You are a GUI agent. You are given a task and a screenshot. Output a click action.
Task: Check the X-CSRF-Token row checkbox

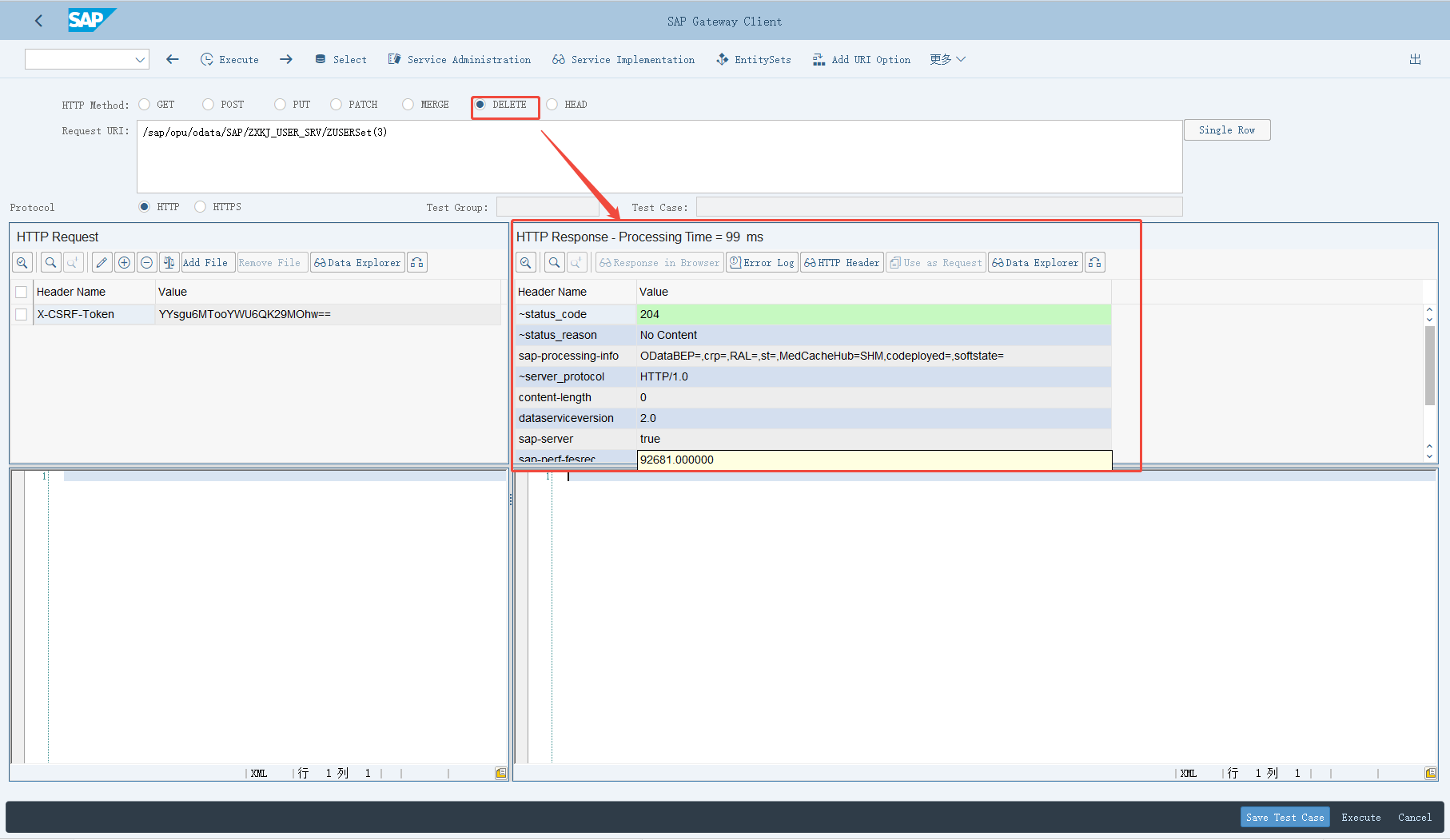(x=22, y=315)
